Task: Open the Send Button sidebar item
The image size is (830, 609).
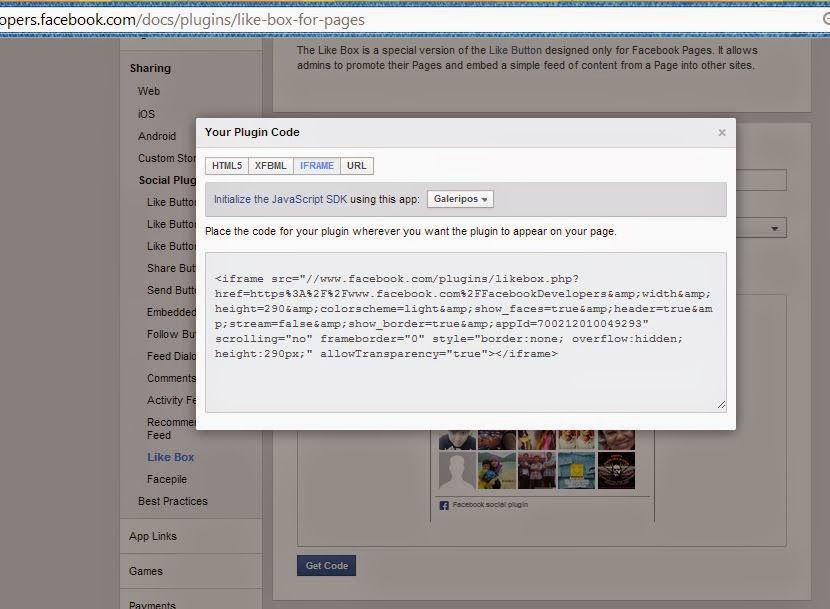Action: point(172,290)
